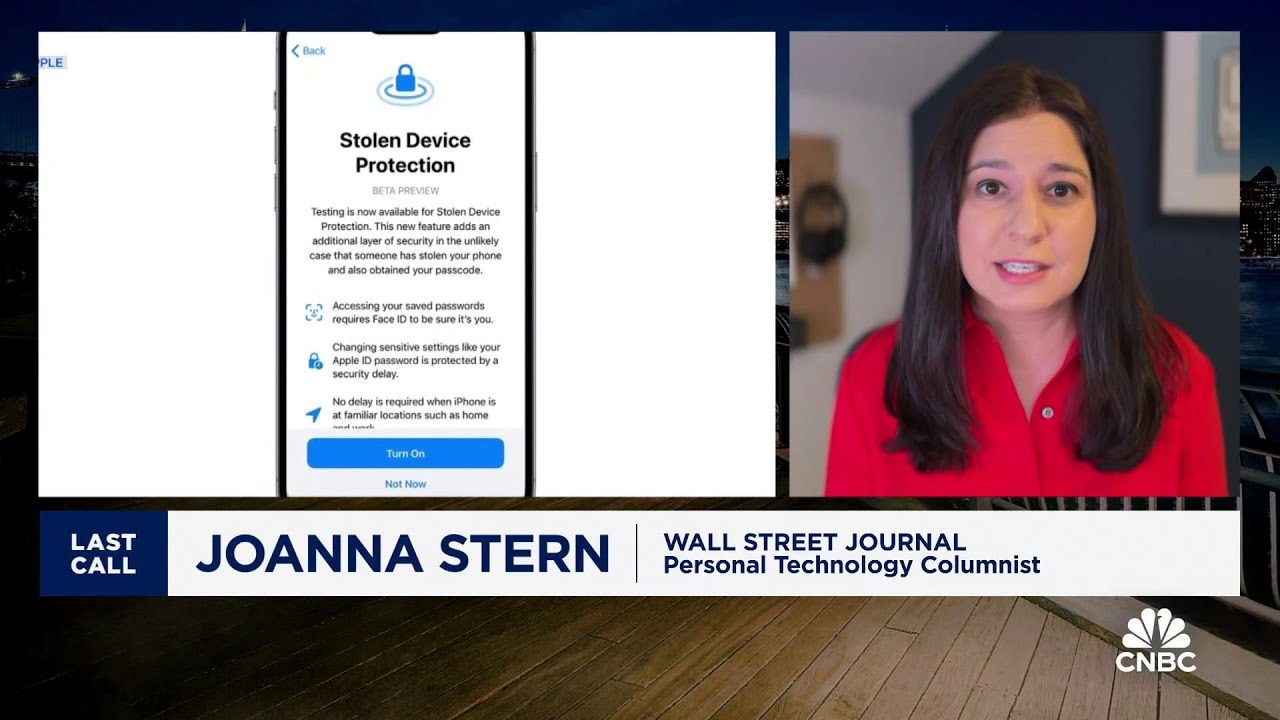The image size is (1280, 720).
Task: Click 'Accessing your saved passwords' text
Action: pyautogui.click(x=413, y=312)
